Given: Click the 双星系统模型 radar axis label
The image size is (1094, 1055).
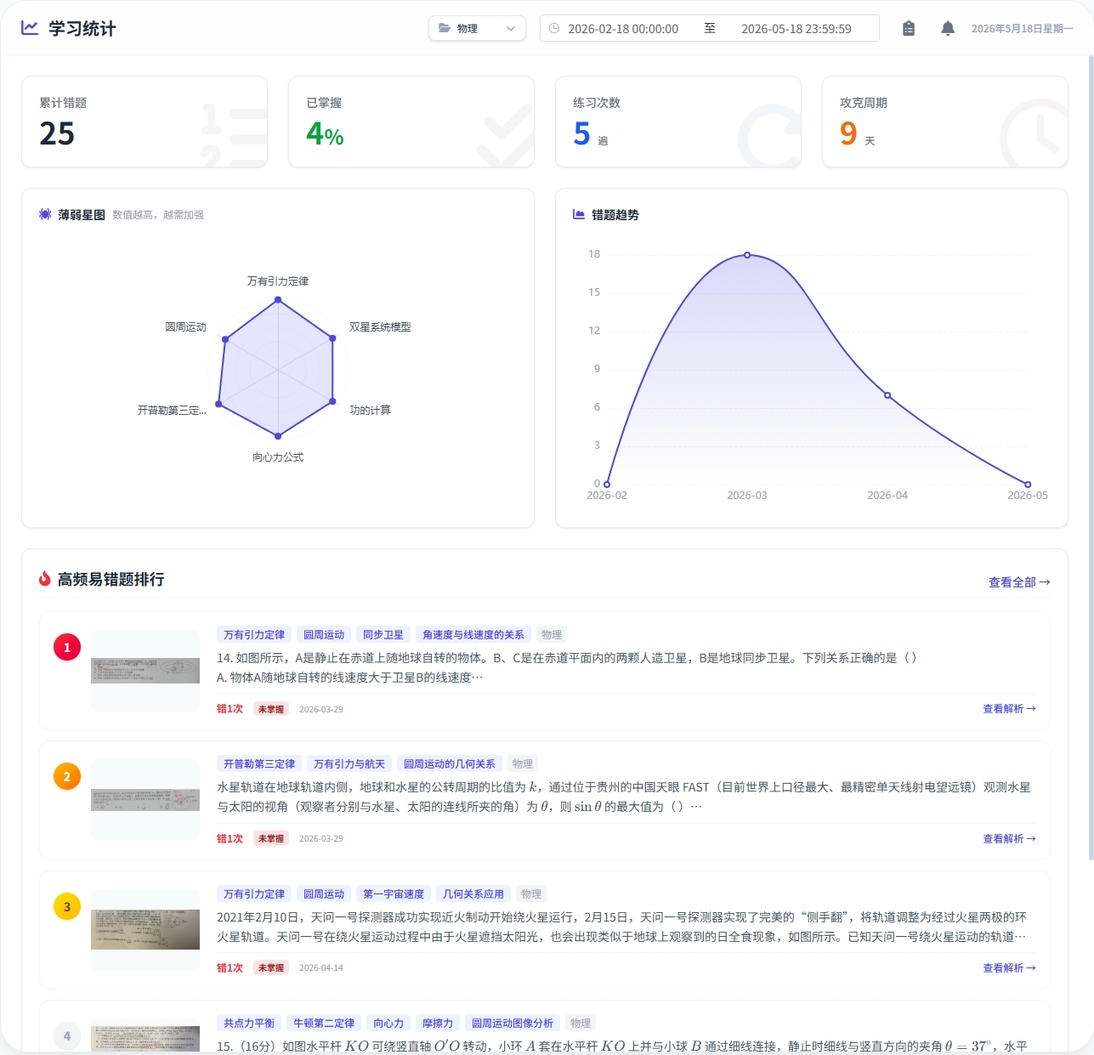Looking at the screenshot, I should 380,327.
